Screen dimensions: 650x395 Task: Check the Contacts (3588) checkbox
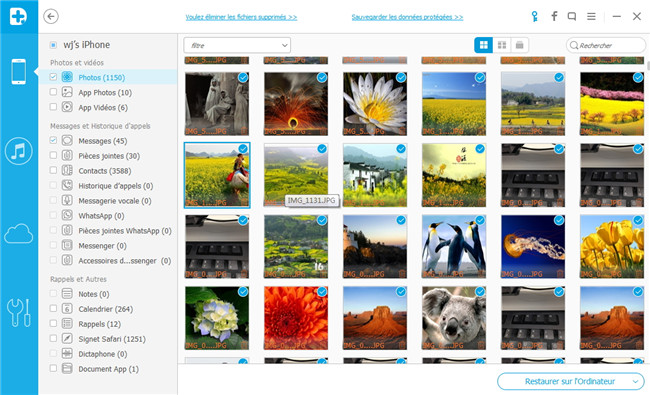[53, 170]
